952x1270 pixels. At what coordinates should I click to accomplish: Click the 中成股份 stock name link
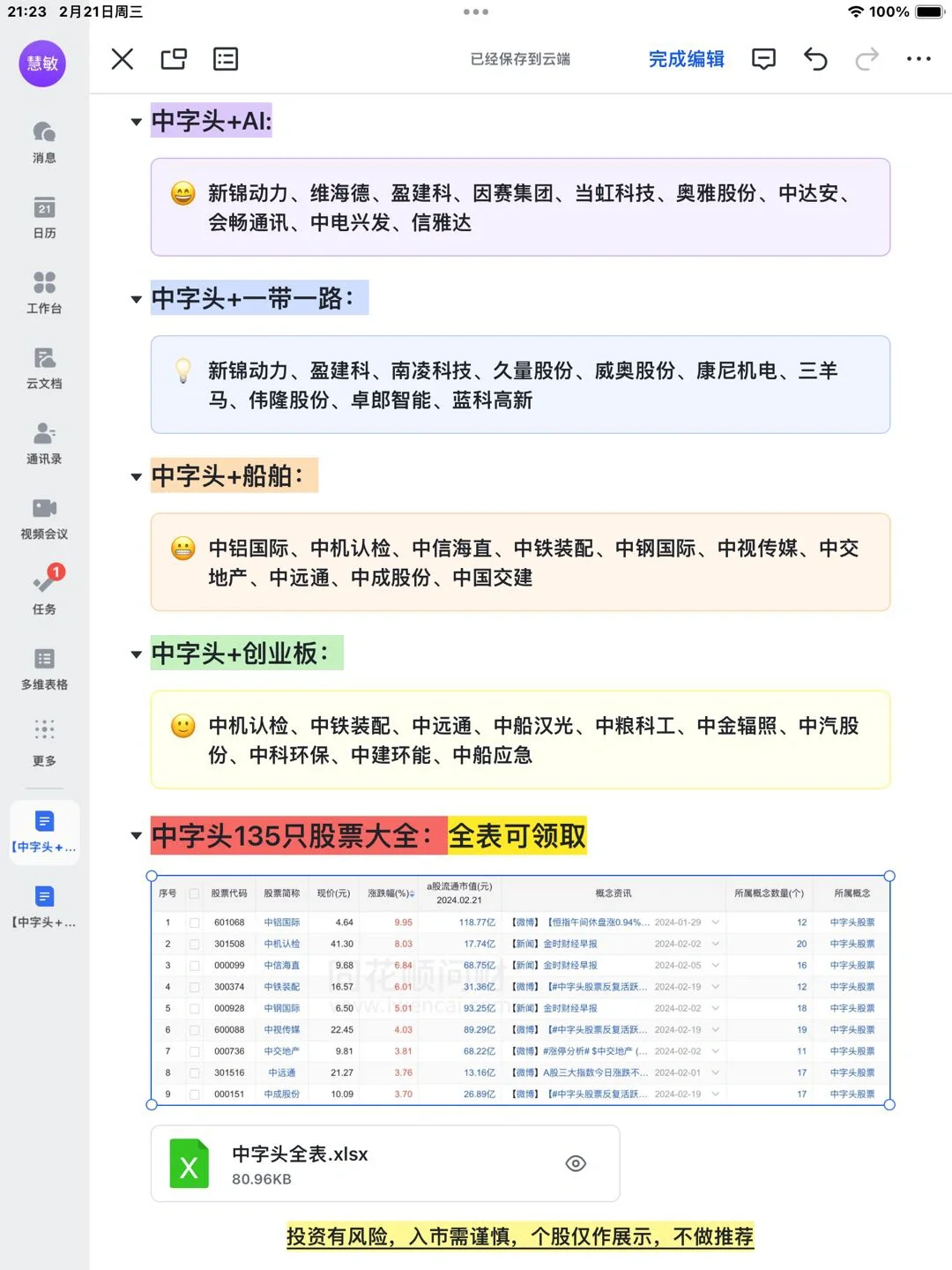click(282, 1094)
